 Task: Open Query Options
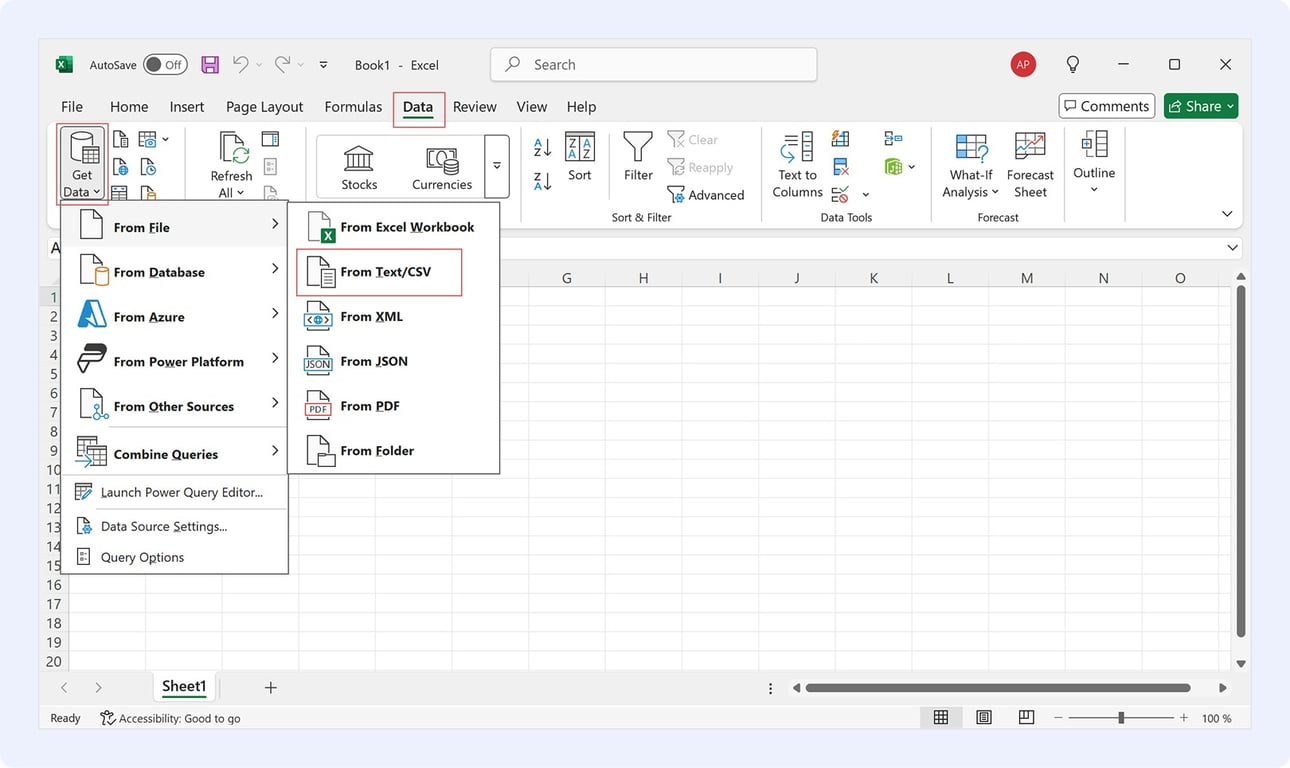click(175, 557)
